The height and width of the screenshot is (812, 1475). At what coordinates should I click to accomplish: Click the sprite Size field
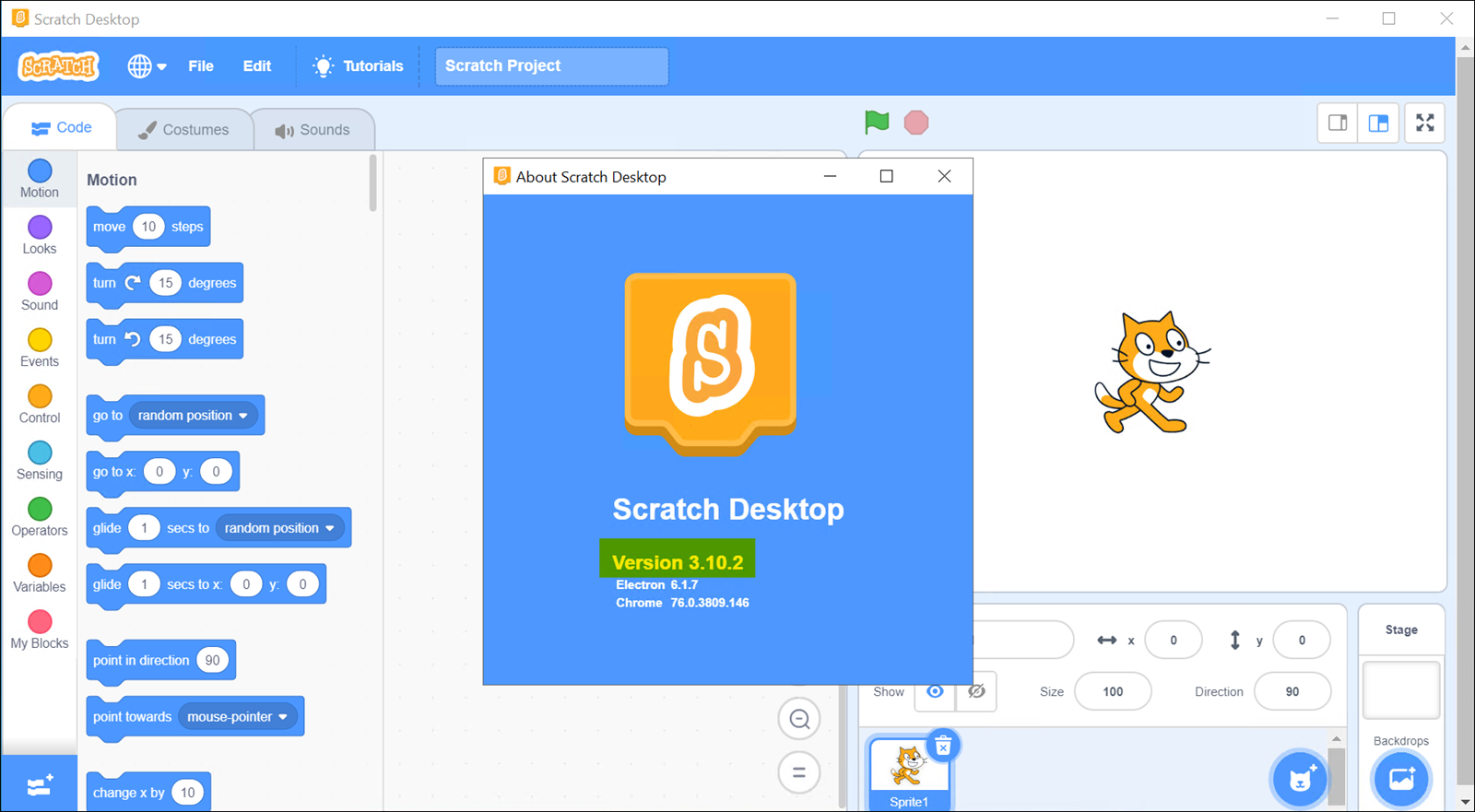[1114, 691]
